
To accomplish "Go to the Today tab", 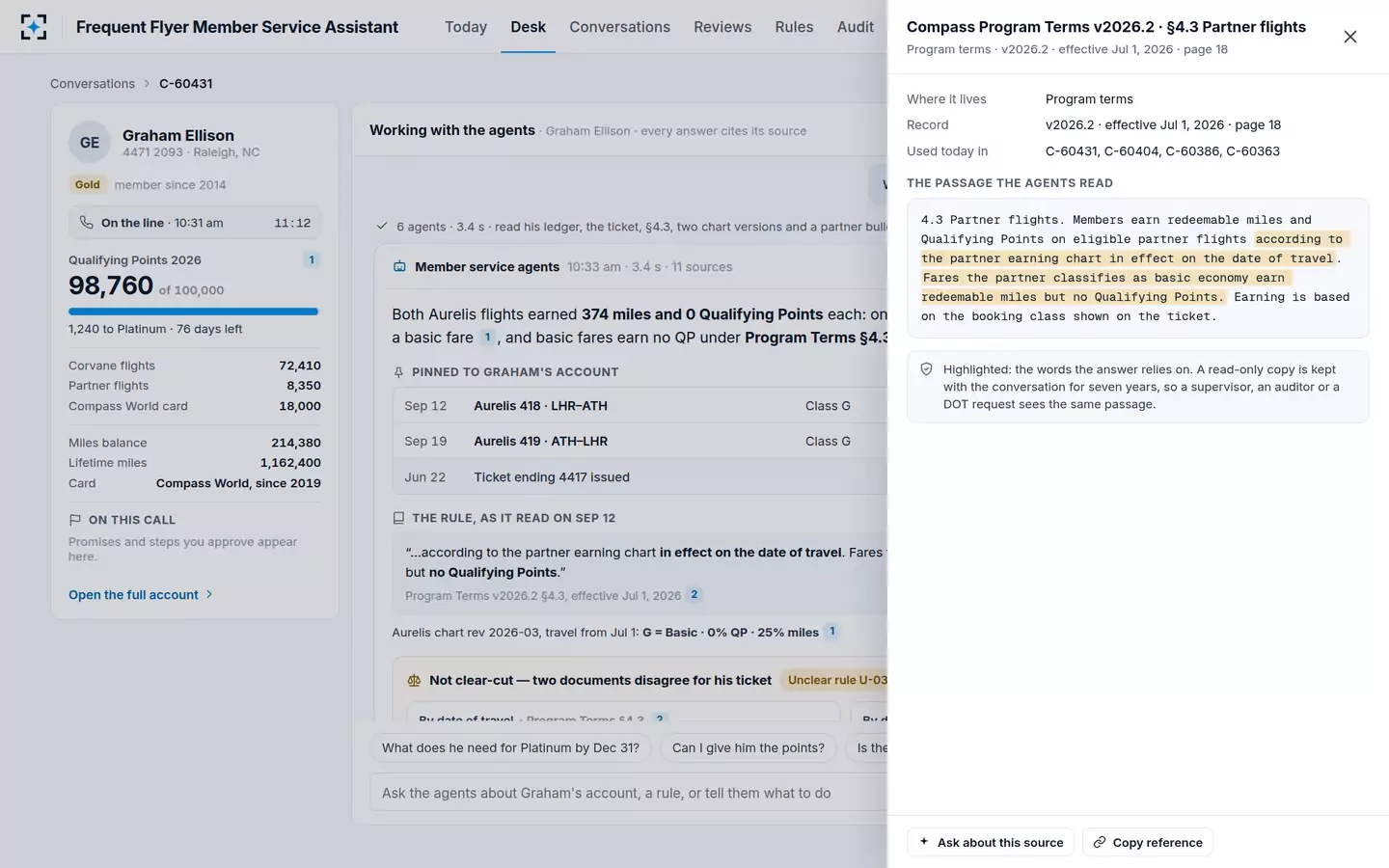I will 466,27.
